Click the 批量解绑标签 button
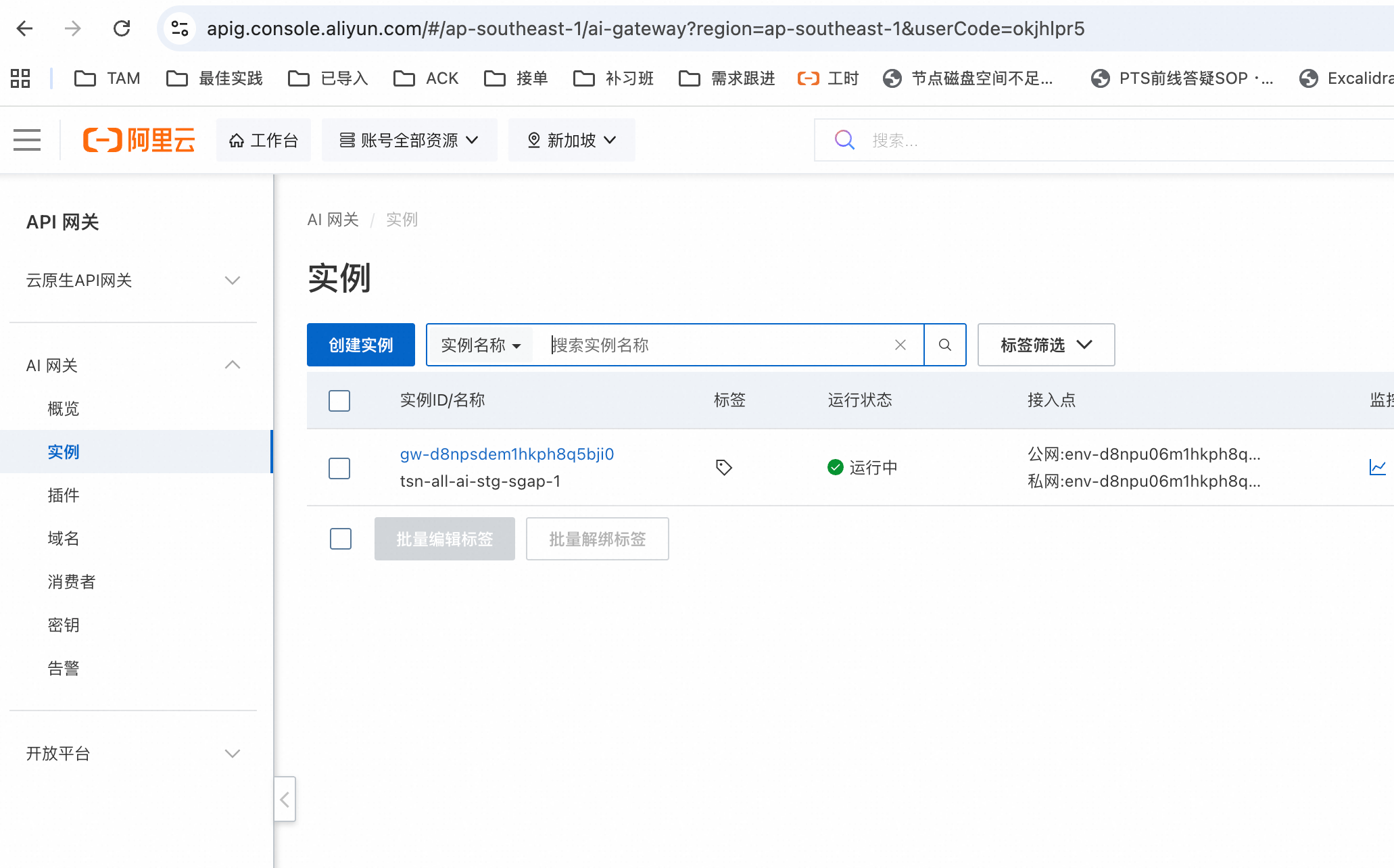 (598, 539)
